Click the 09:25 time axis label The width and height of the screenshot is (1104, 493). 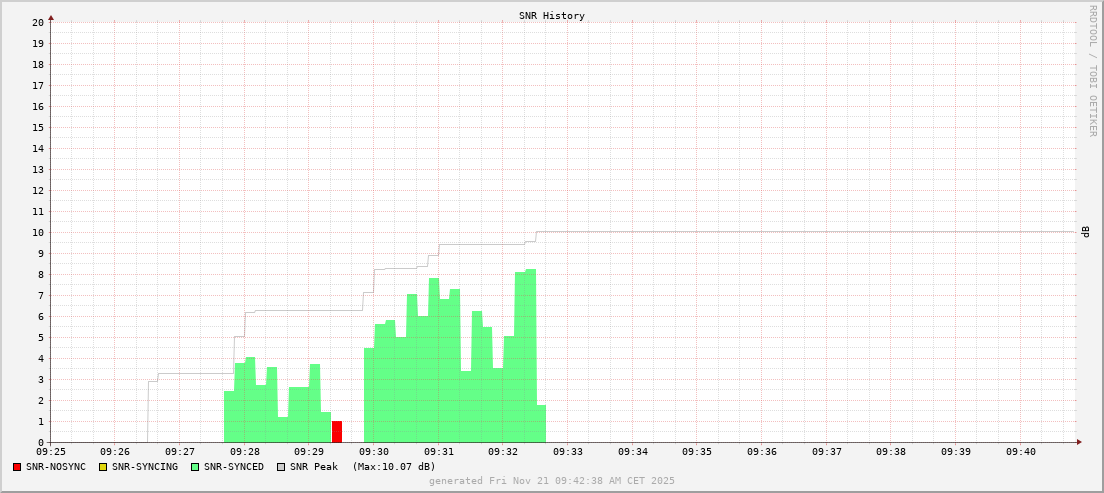50,452
